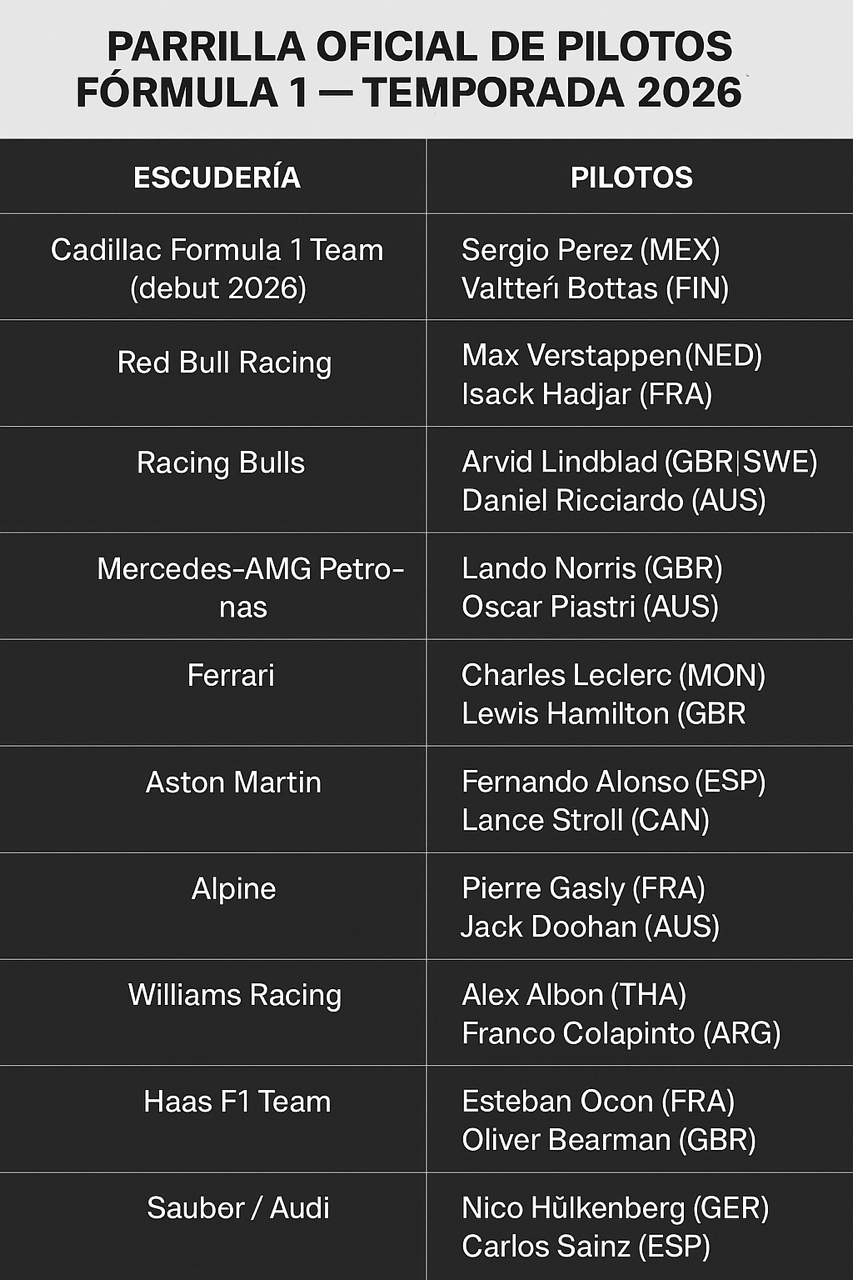853x1280 pixels.
Task: Click Franco Colapinto (ARG) entry
Action: [x=620, y=1032]
